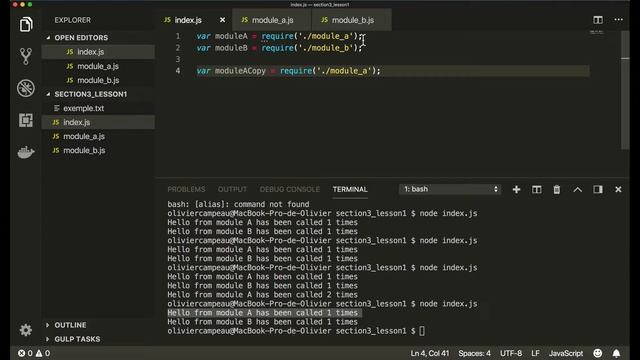Screen dimensions: 640x360
Task: Switch to the index.js editor tab
Action: (x=188, y=20)
